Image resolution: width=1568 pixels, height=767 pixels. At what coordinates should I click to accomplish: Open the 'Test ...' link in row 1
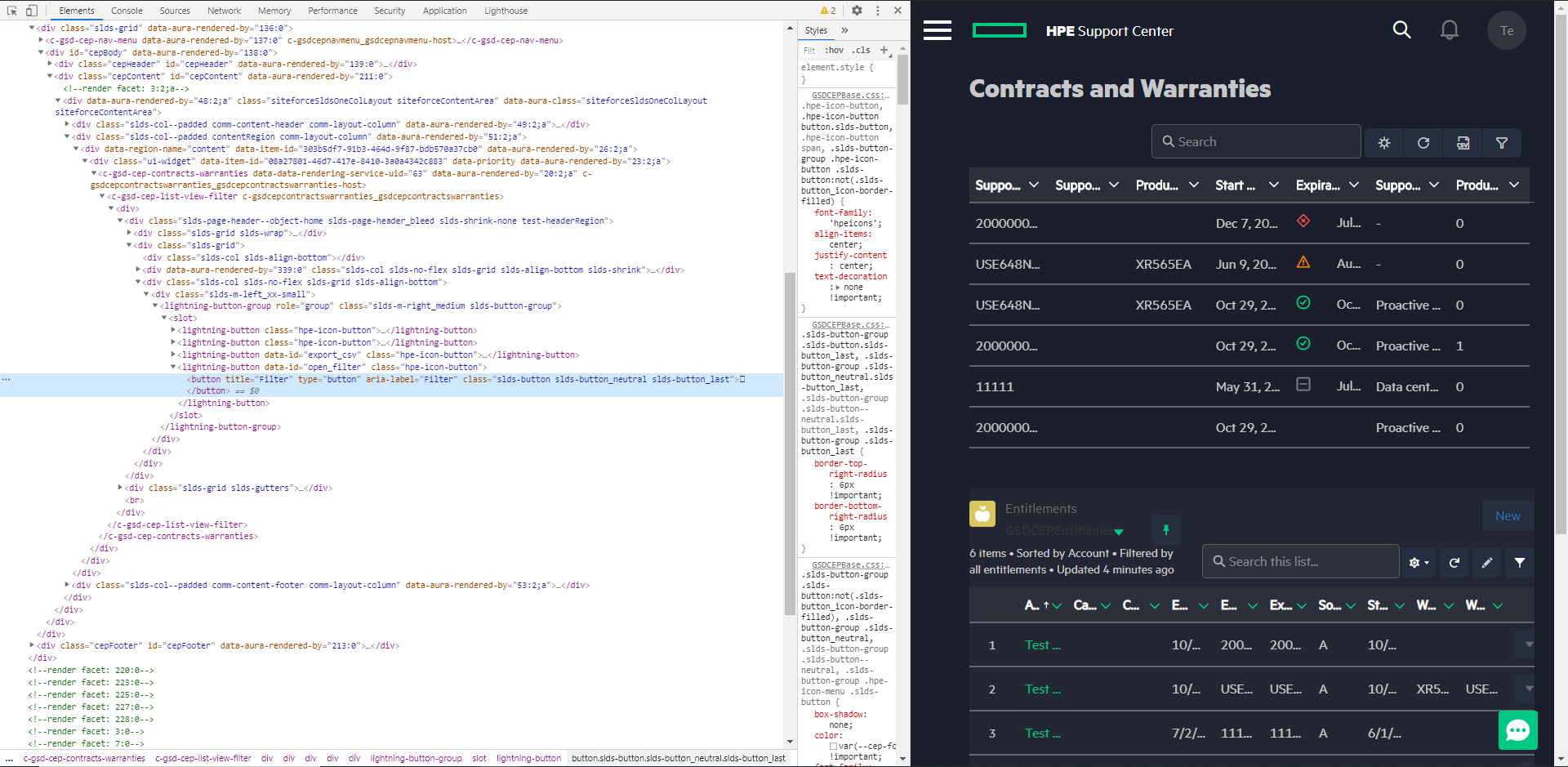coord(1043,645)
